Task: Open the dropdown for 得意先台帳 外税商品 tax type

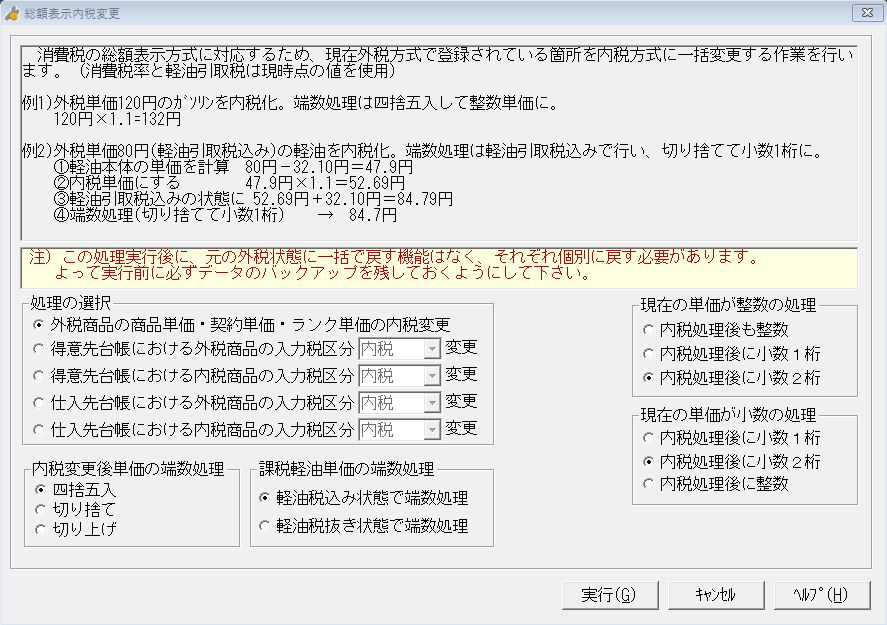Action: point(431,348)
